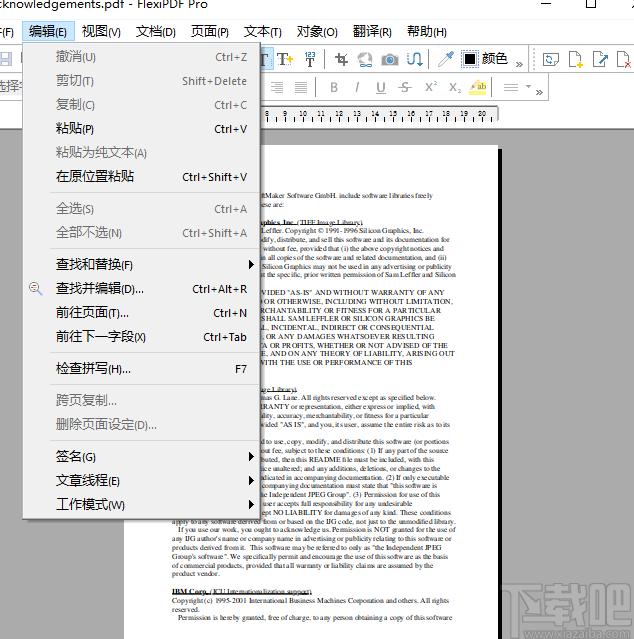Select the text numbering tool (123 T)
The image size is (634, 639).
coord(310,59)
